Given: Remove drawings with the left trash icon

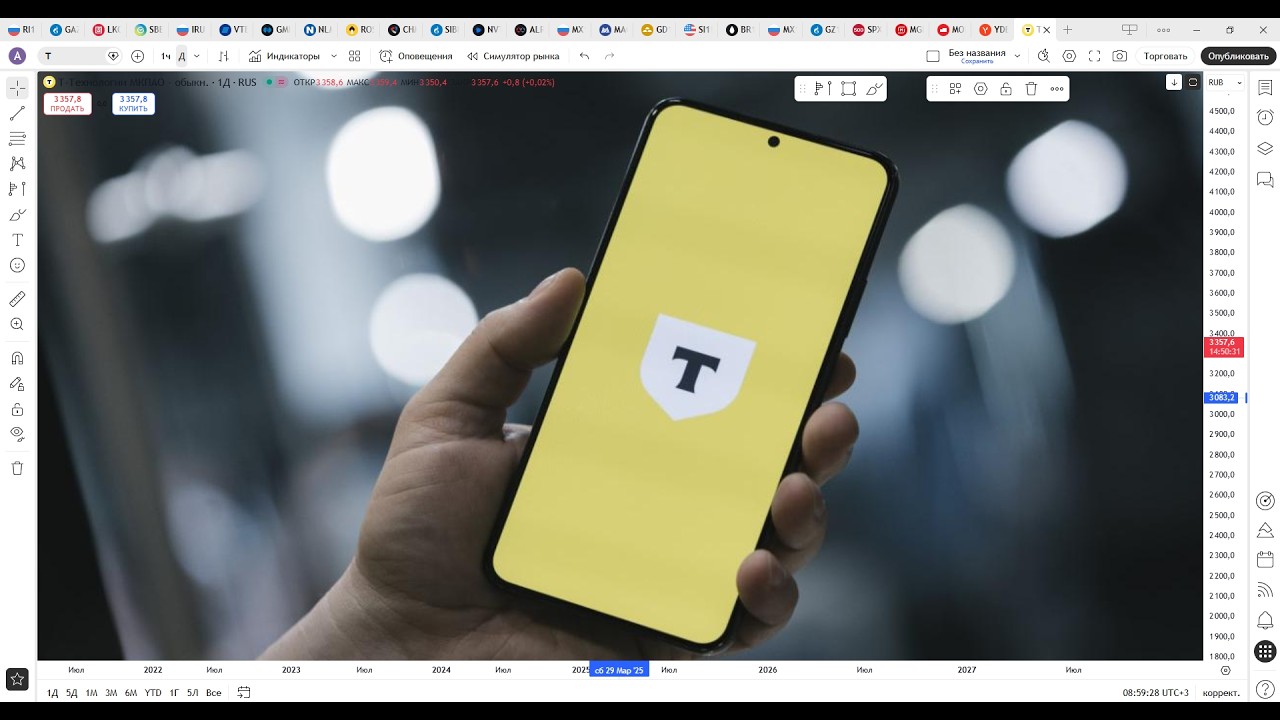Looking at the screenshot, I should click(17, 468).
